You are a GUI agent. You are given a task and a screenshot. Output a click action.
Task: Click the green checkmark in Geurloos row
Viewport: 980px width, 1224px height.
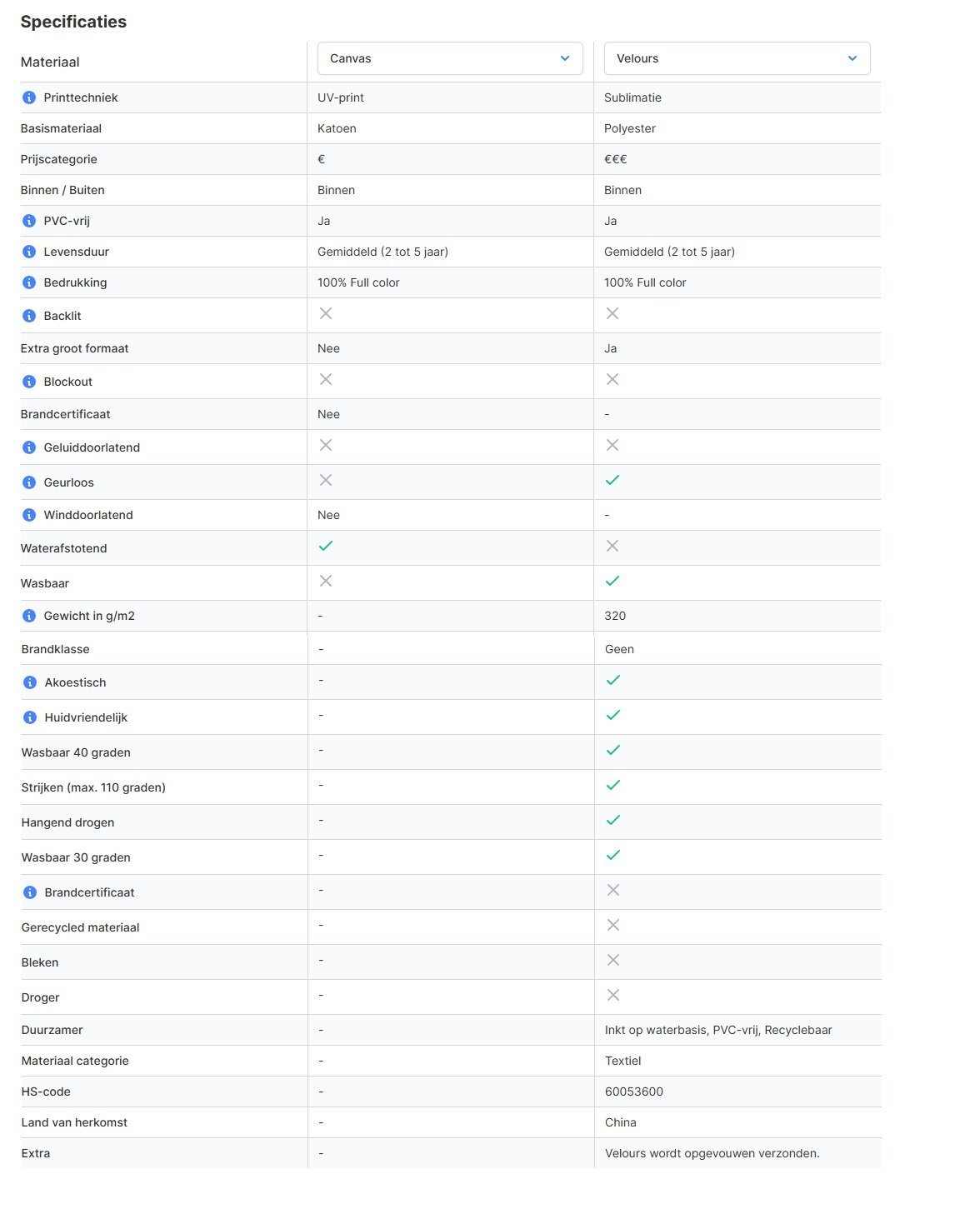point(612,480)
